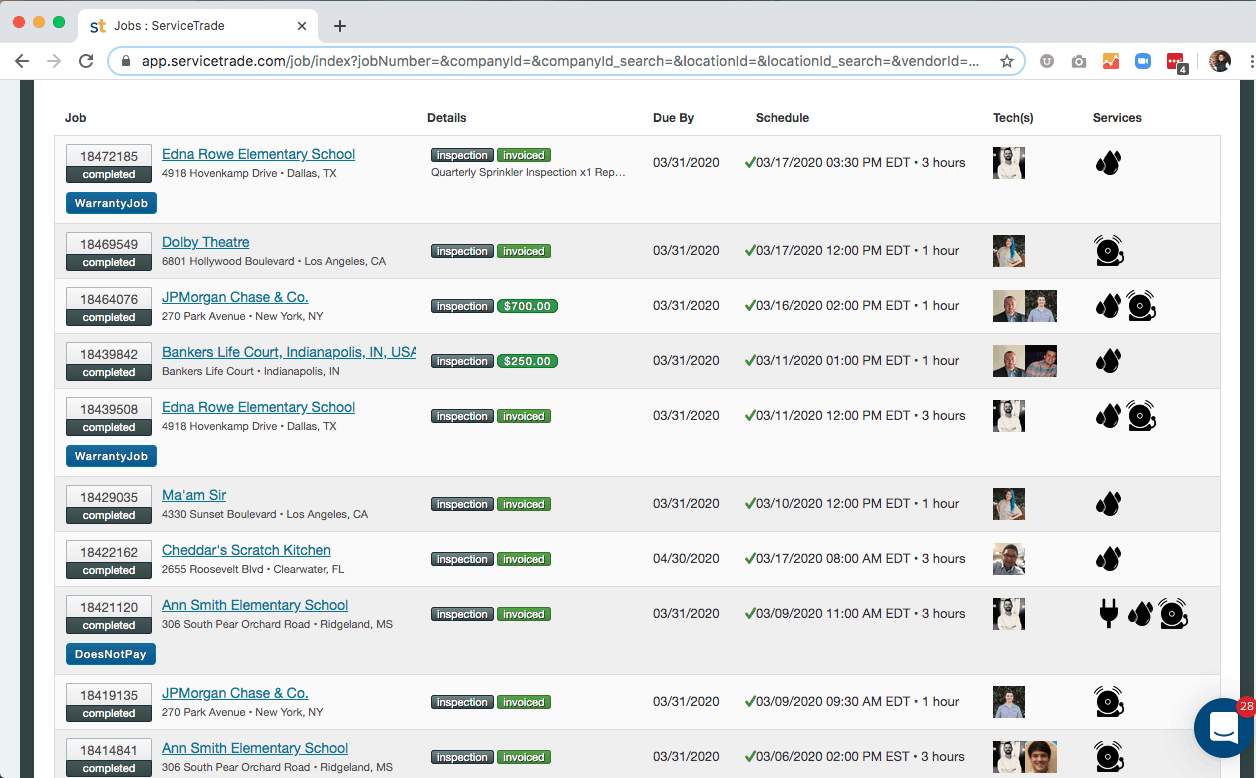This screenshot has width=1256, height=778.
Task: Open Ann Smith Elementary School job 18421120 link
Action: pos(255,605)
